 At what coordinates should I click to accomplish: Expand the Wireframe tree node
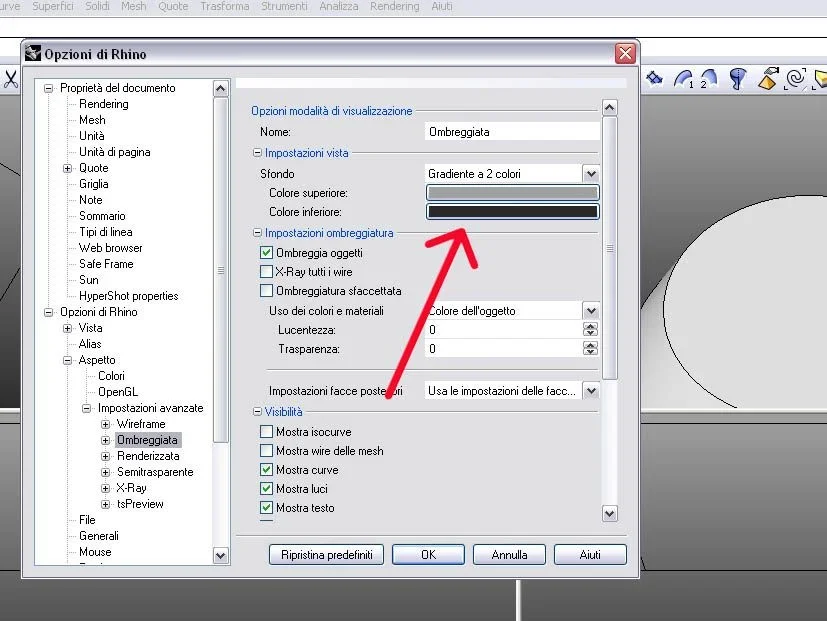(x=105, y=424)
